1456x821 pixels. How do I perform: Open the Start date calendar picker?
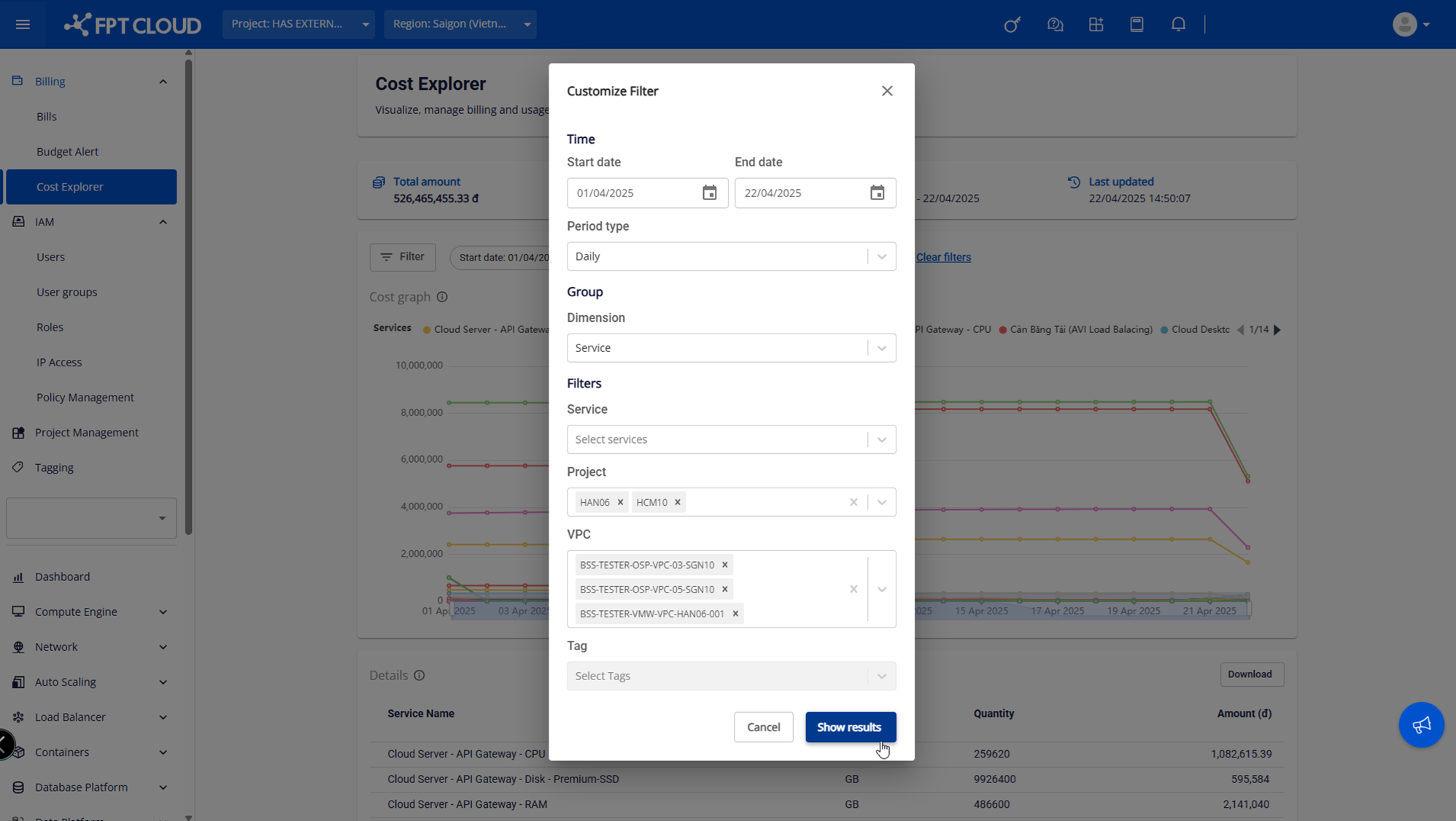[709, 193]
